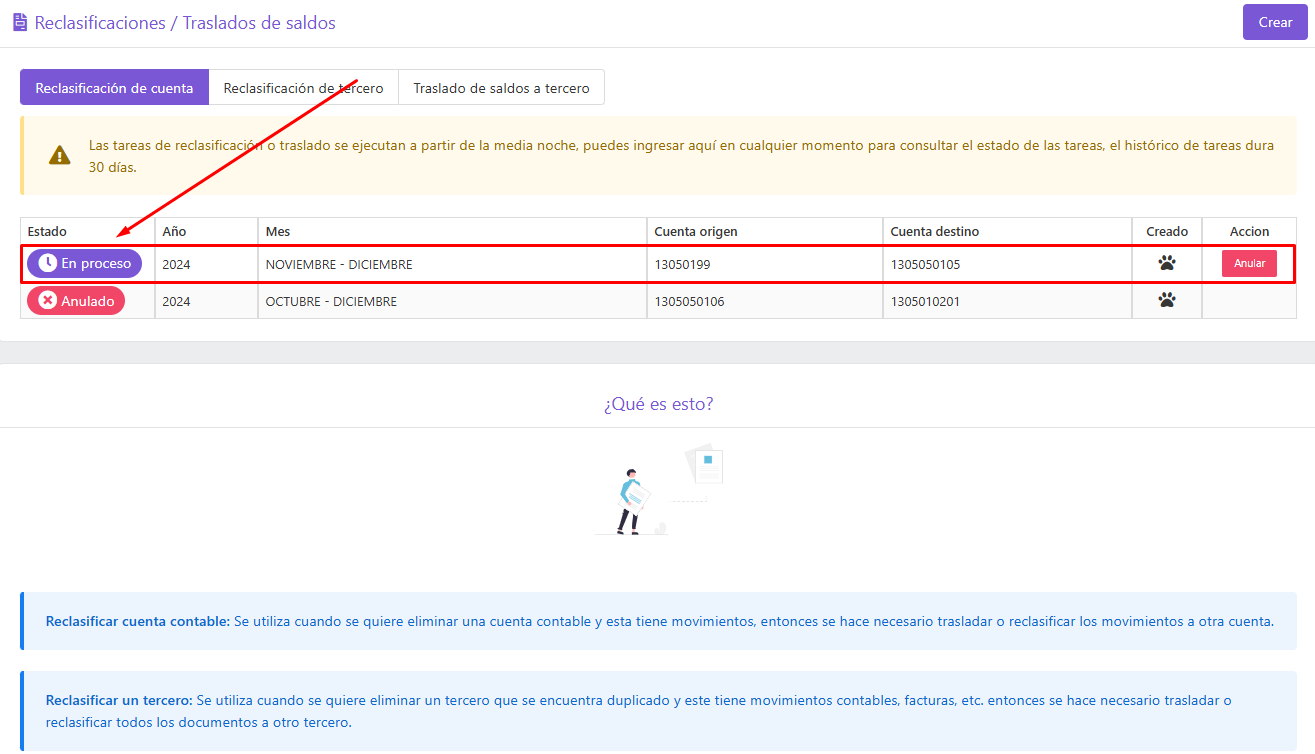Viewport: 1315px width, 754px height.
Task: Click the En proceso status badge
Action: [x=85, y=263]
